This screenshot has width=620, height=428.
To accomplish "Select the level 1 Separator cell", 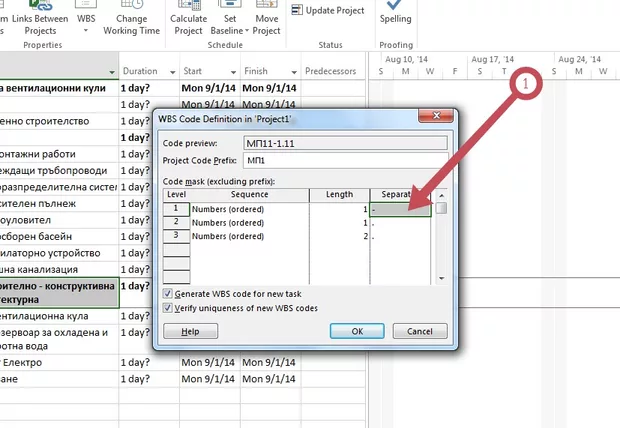I will point(400,209).
